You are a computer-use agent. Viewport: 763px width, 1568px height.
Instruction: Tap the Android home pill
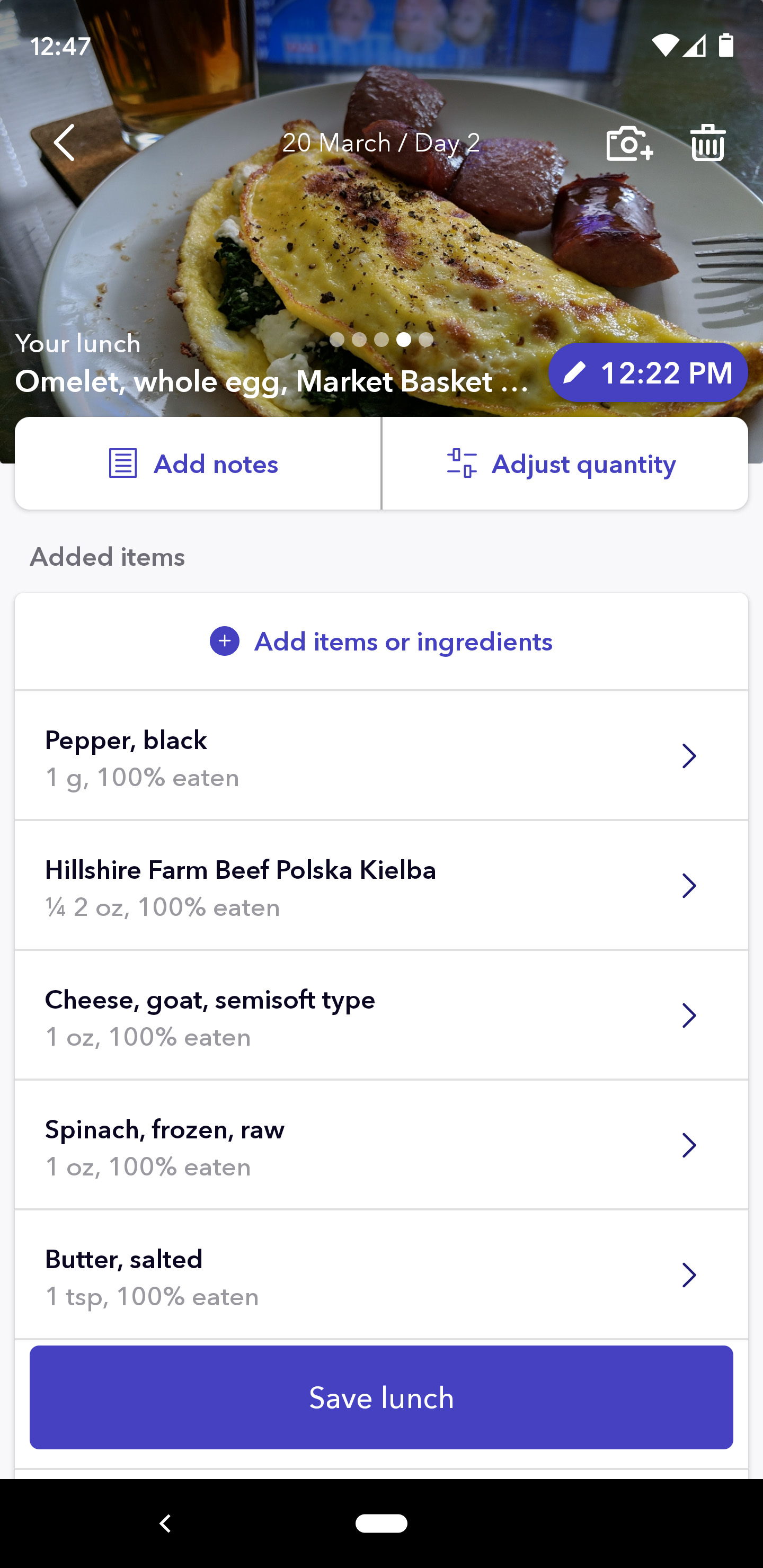[381, 1523]
